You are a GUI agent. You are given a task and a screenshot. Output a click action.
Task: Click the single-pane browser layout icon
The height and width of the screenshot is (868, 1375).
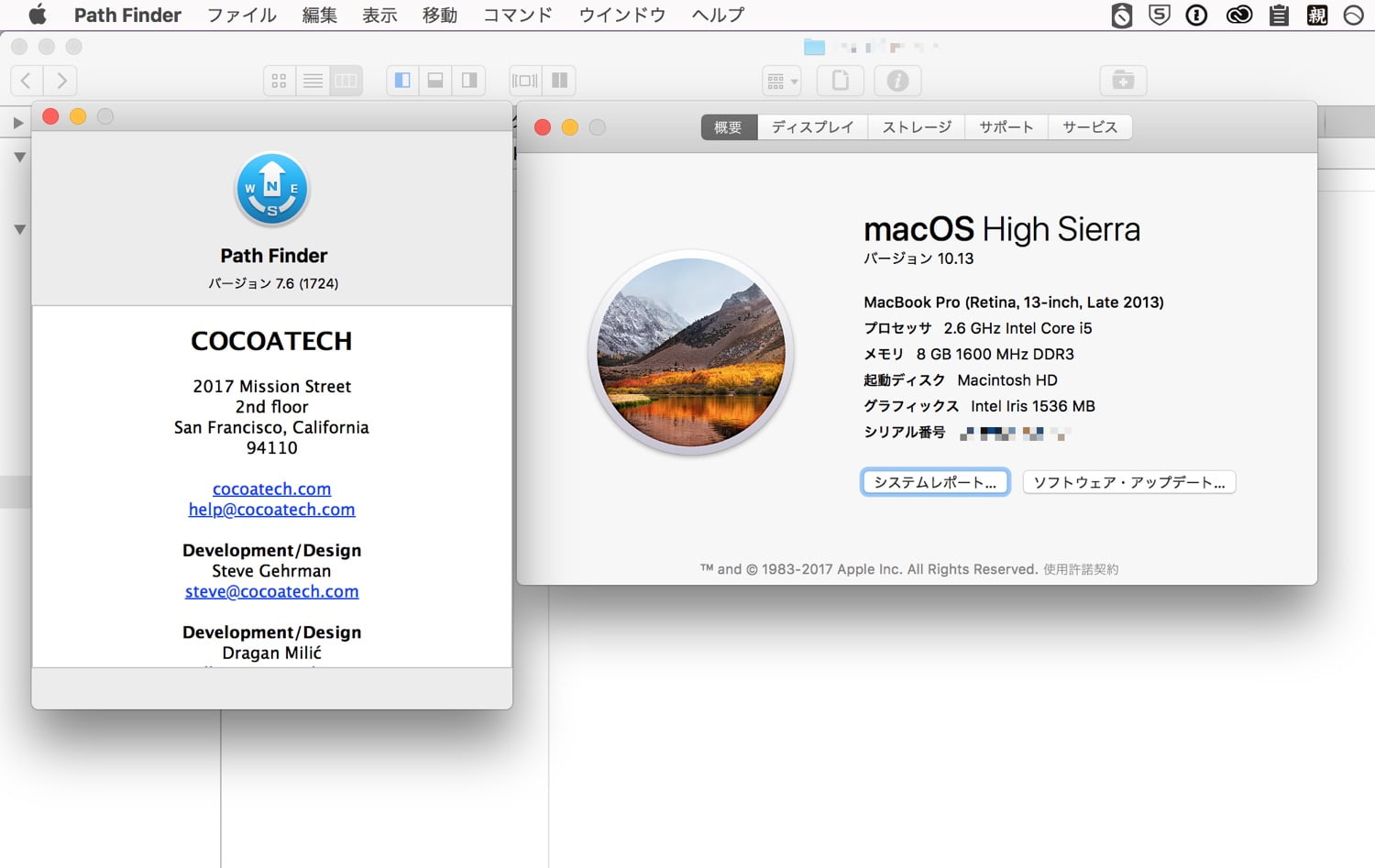pos(525,81)
